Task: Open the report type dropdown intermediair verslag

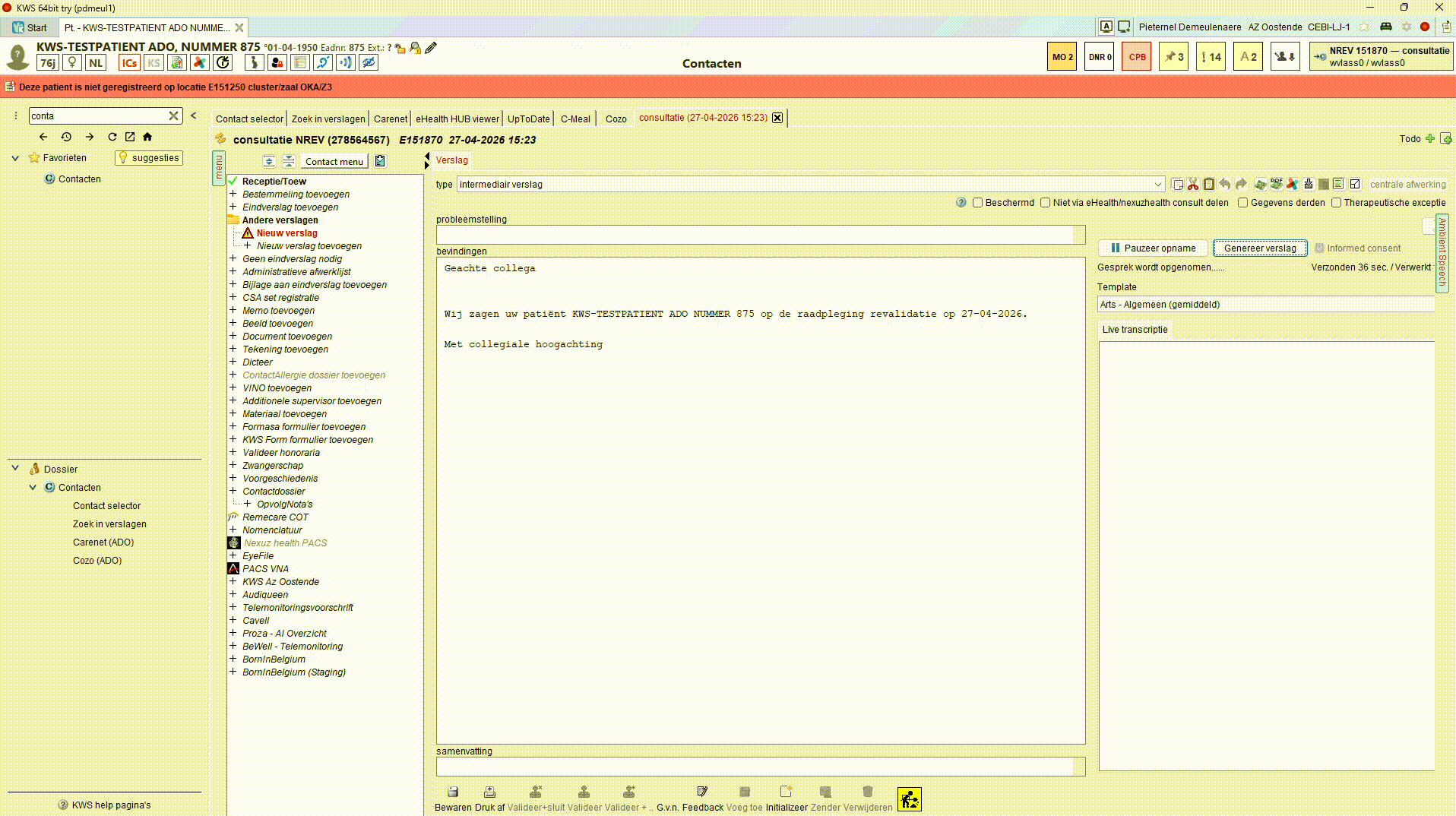Action: coord(811,184)
